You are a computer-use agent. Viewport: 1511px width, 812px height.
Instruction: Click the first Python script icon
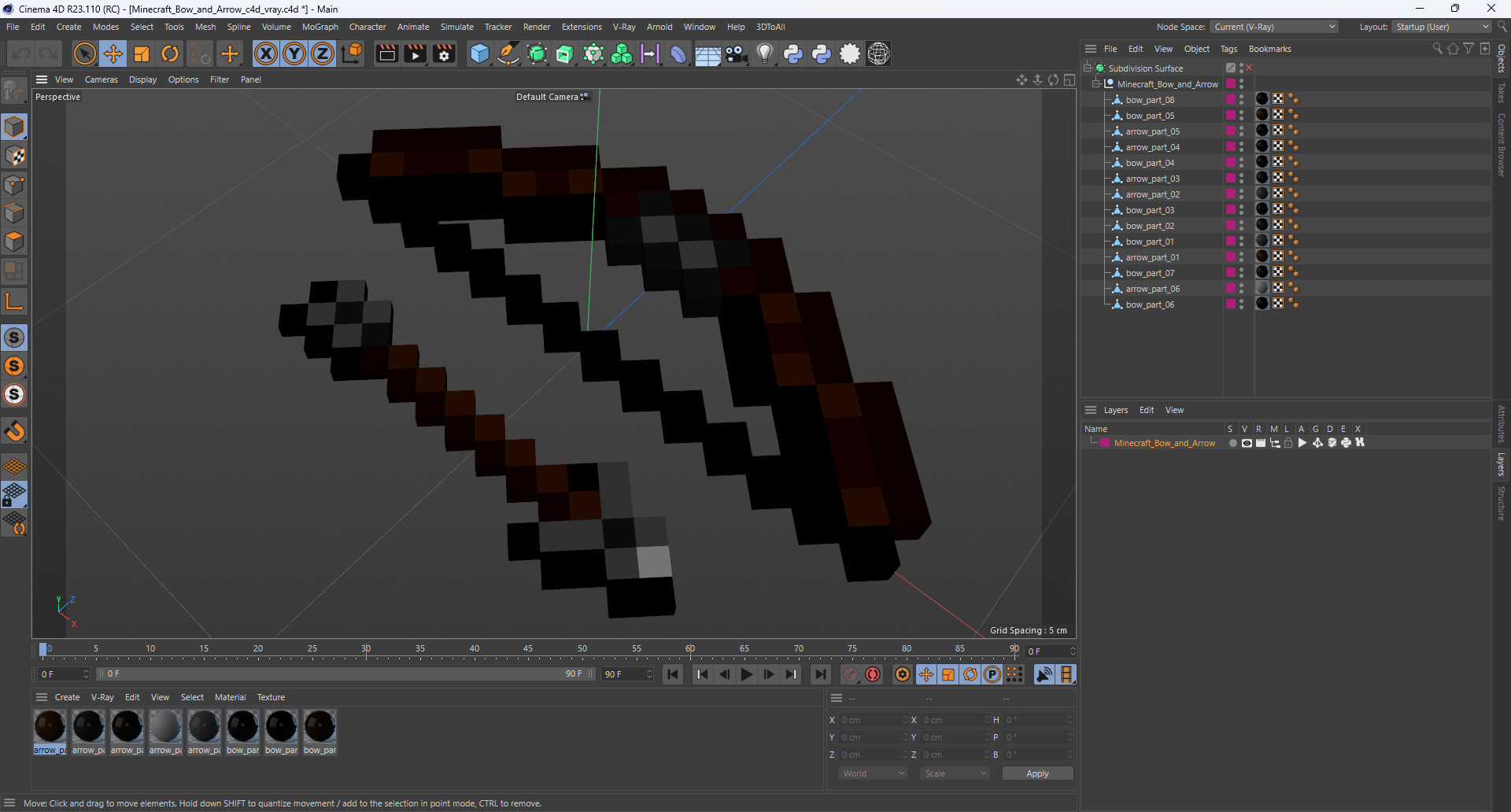[x=793, y=54]
